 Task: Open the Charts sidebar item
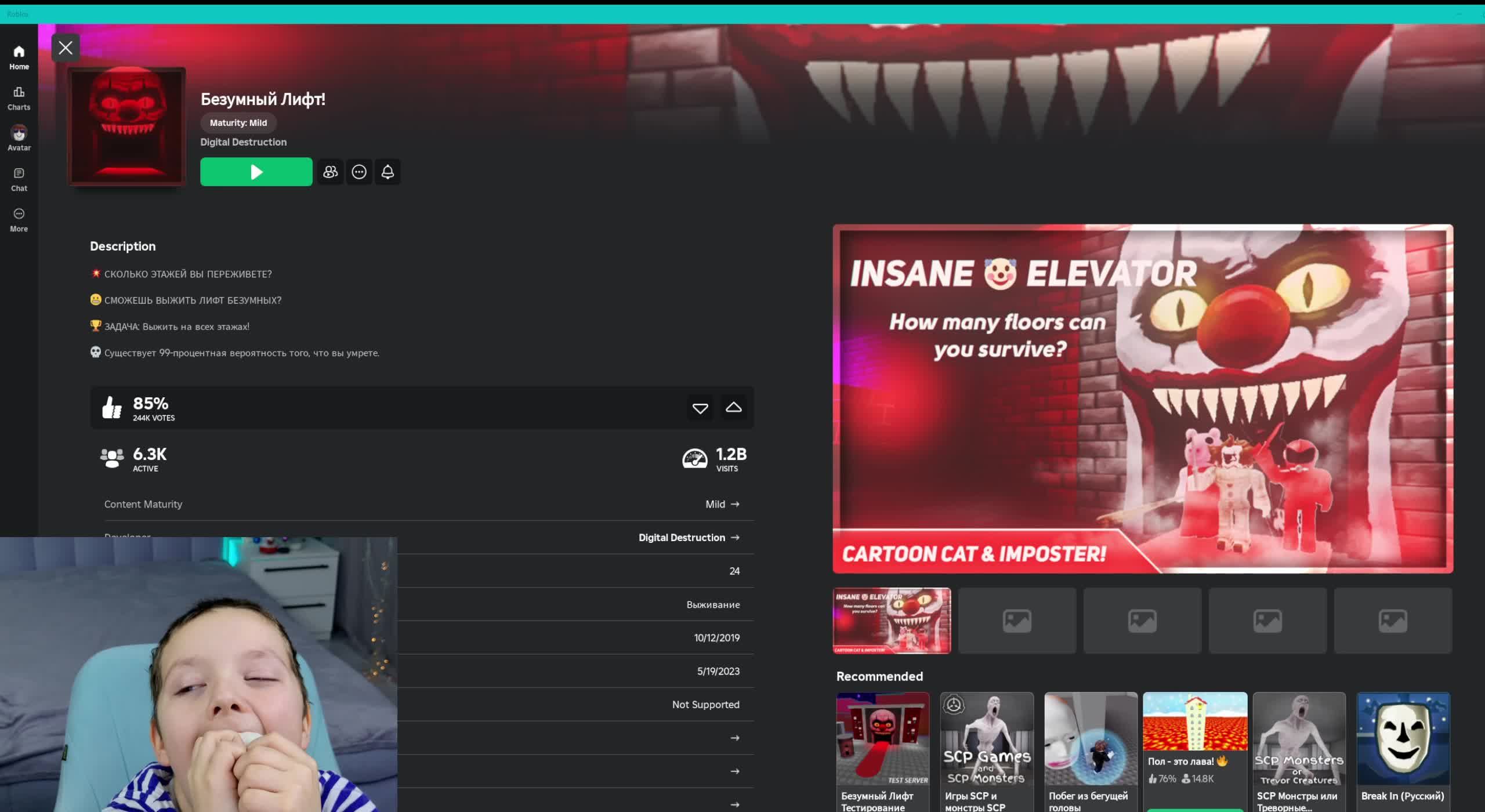(19, 99)
